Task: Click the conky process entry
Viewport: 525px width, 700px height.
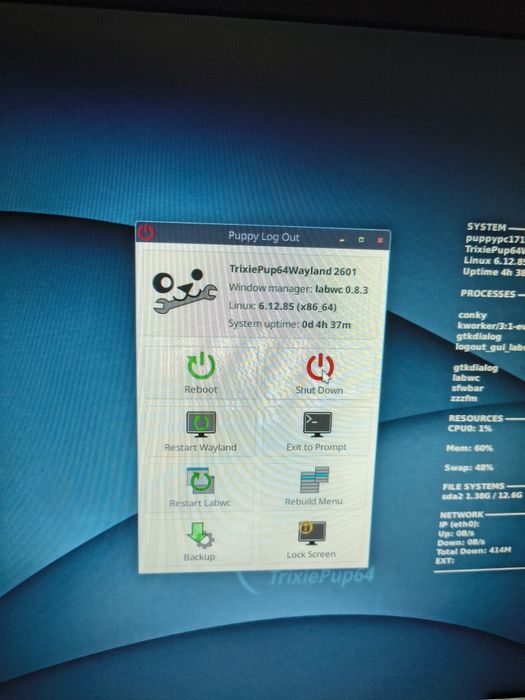Action: [x=472, y=315]
